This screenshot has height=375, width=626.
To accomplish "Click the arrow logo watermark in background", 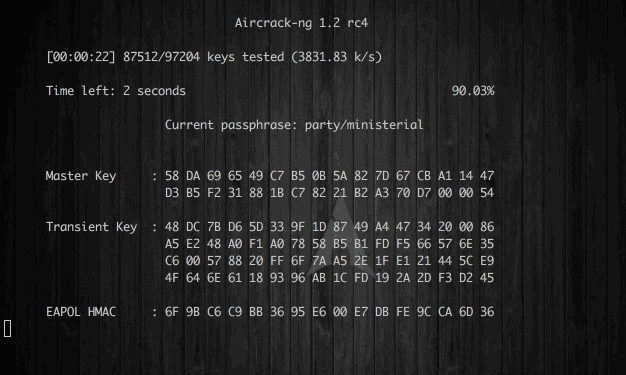I will point(342,232).
